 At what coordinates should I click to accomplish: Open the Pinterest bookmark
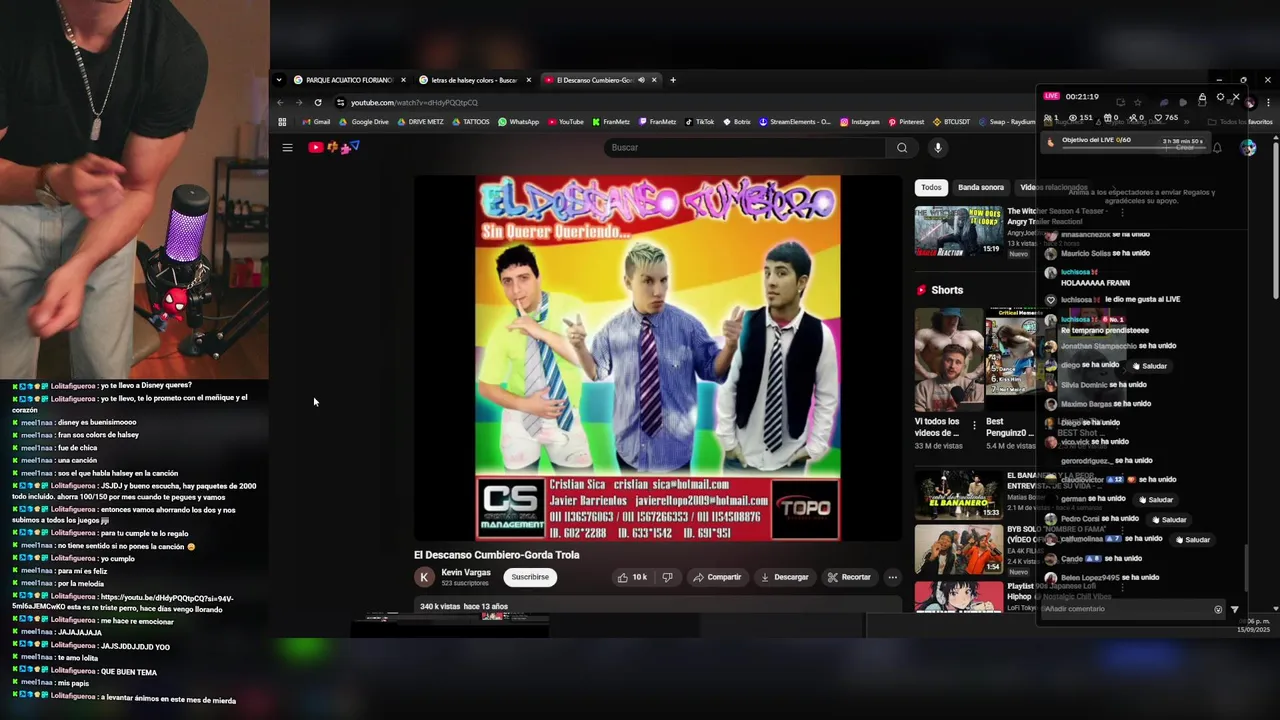(906, 122)
